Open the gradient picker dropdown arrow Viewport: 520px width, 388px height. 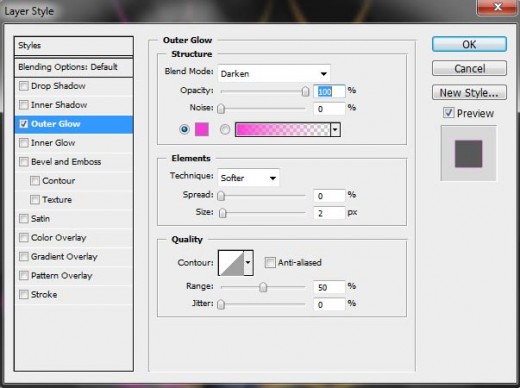(335, 129)
